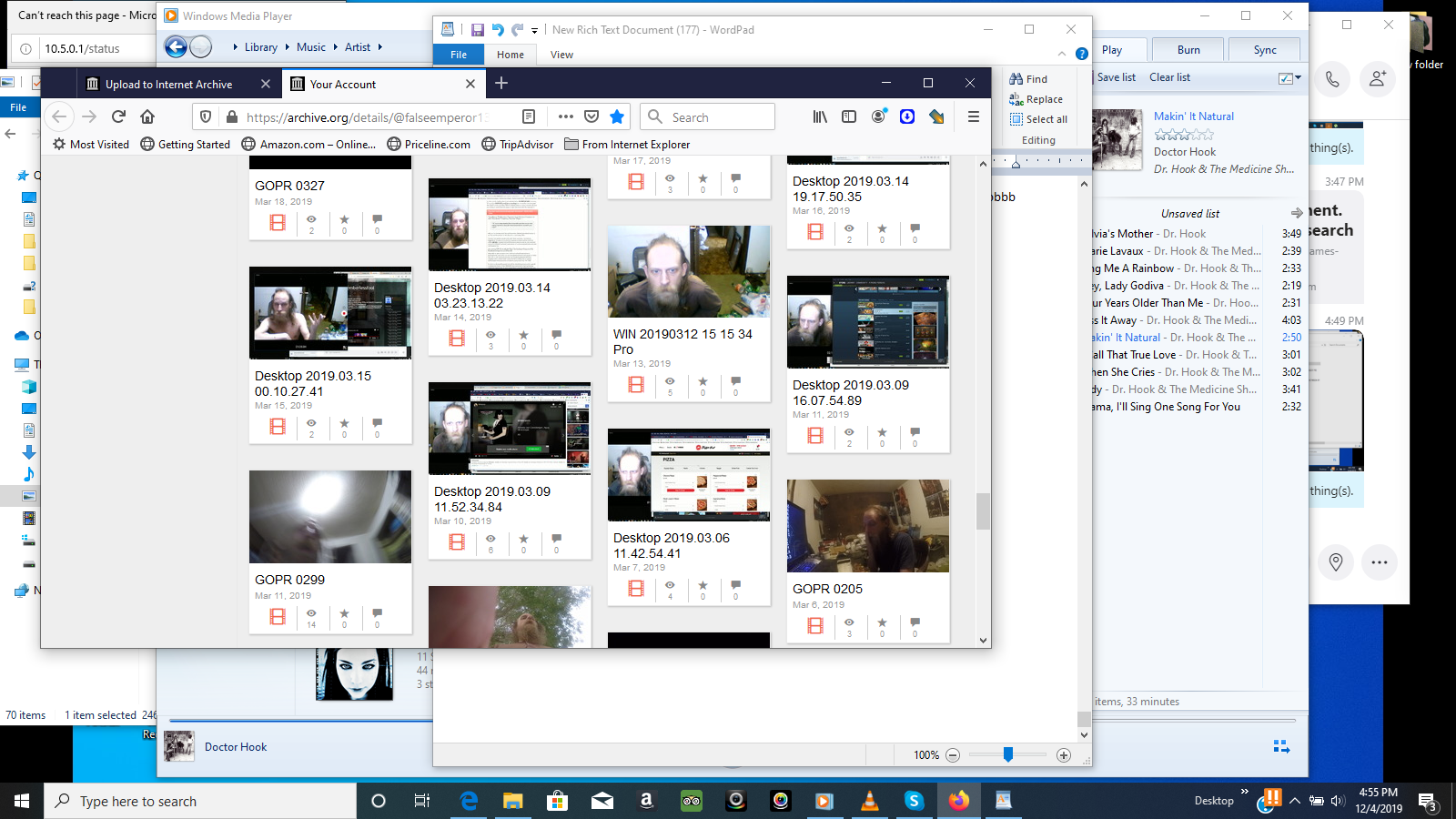This screenshot has height=819, width=1456.
Task: Expand Artist breadcrumb arrow in Media Player
Action: (379, 47)
